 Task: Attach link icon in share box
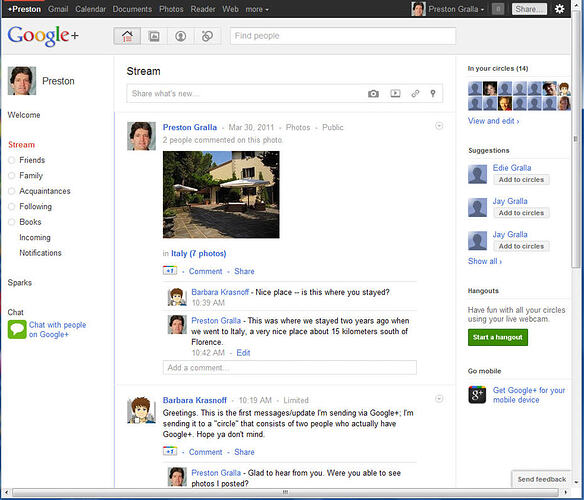415,94
